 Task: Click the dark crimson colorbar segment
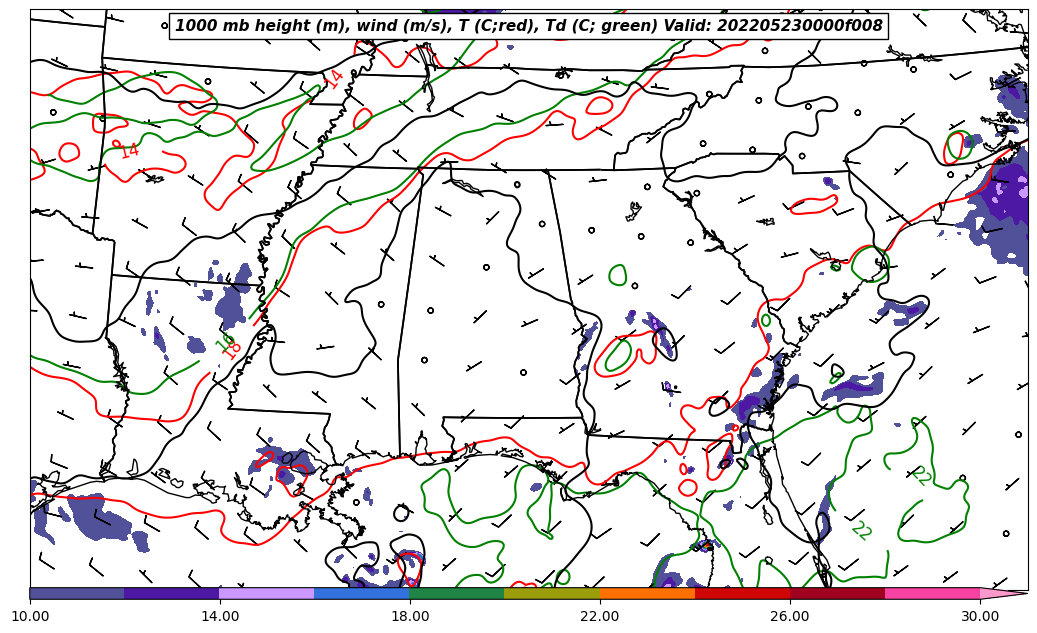836,593
